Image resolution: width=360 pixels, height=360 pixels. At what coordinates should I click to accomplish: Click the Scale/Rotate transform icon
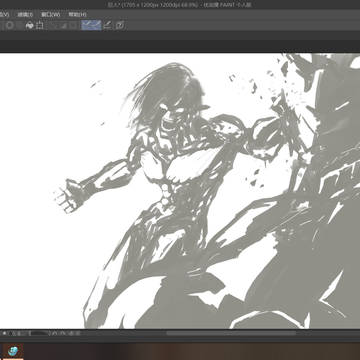[x=40, y=25]
